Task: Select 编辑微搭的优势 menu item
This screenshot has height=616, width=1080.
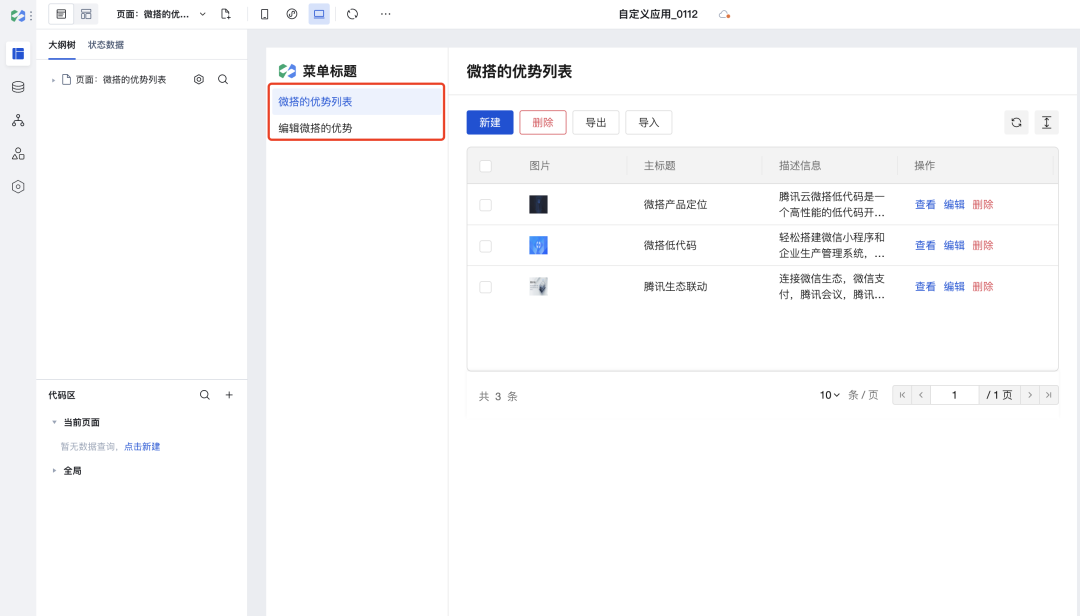Action: (356, 127)
